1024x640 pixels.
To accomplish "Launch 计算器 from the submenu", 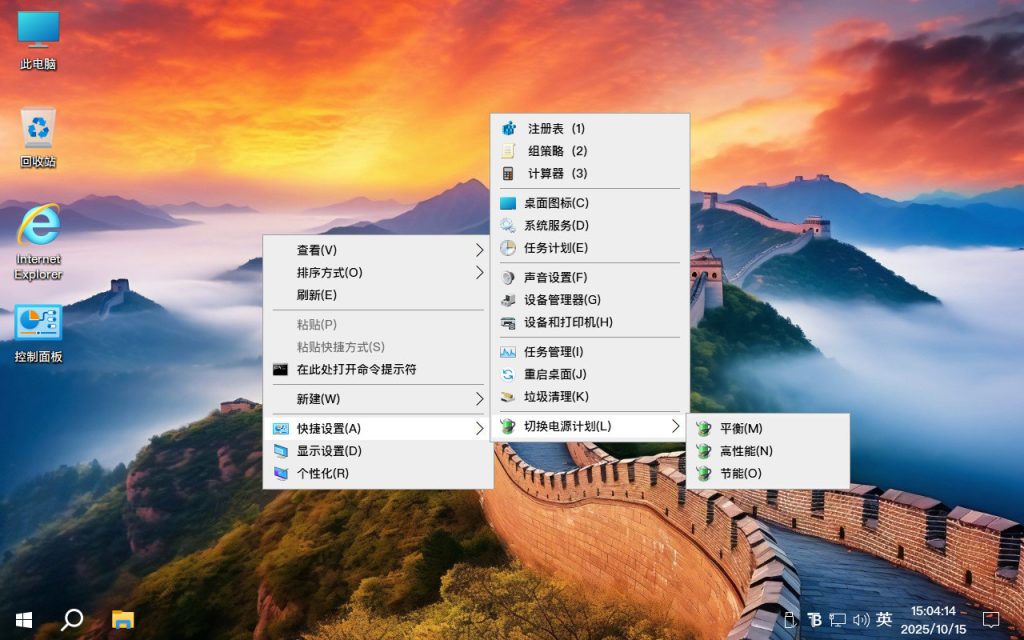I will (550, 172).
